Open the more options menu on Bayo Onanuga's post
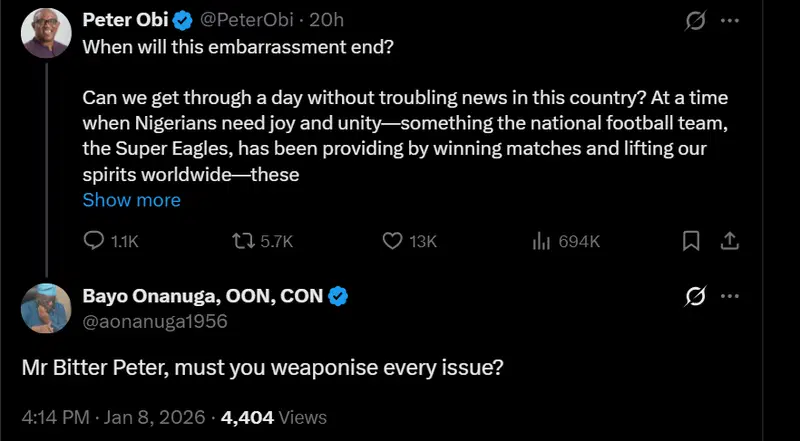This screenshot has width=800, height=441. coord(730,296)
